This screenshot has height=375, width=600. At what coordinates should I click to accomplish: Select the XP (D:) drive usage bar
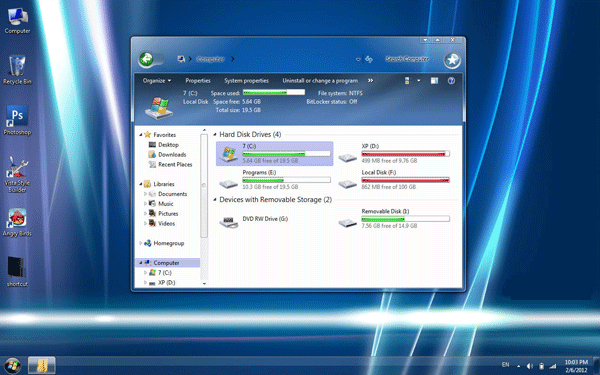[405, 154]
